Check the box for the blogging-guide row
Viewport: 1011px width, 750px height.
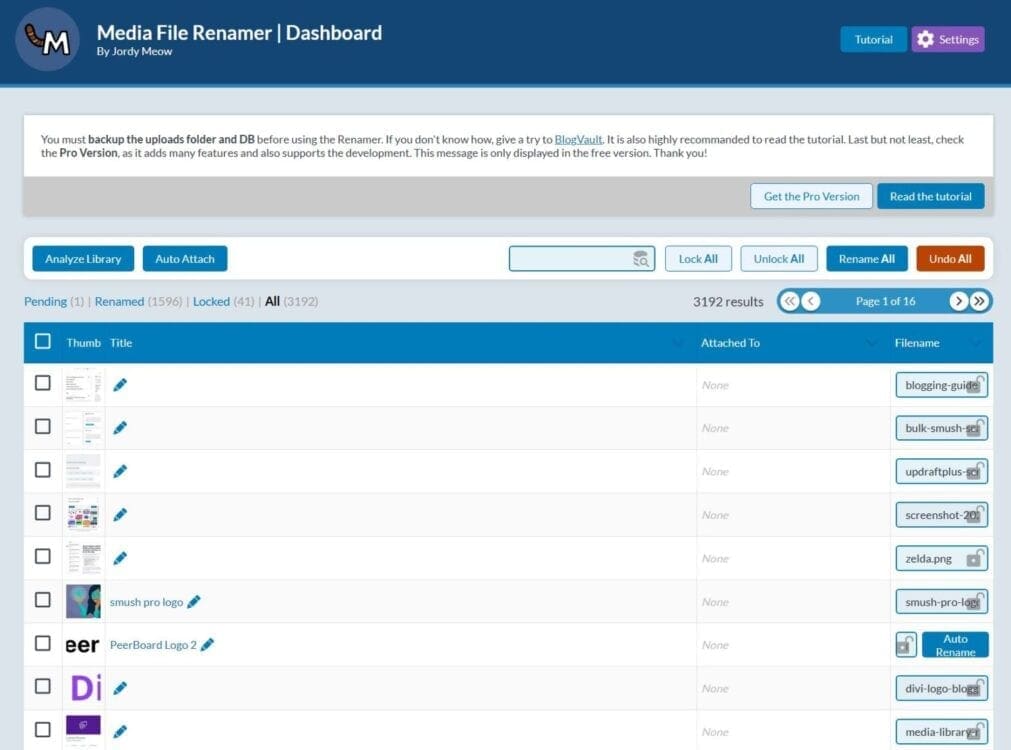(x=43, y=383)
